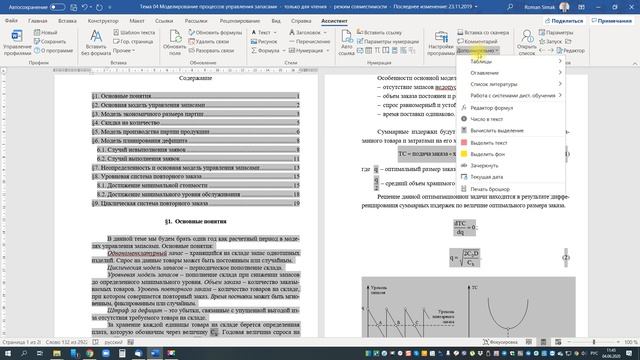Click contents entry §4. Скидка на количество
The height and width of the screenshot is (360, 640).
point(196,122)
